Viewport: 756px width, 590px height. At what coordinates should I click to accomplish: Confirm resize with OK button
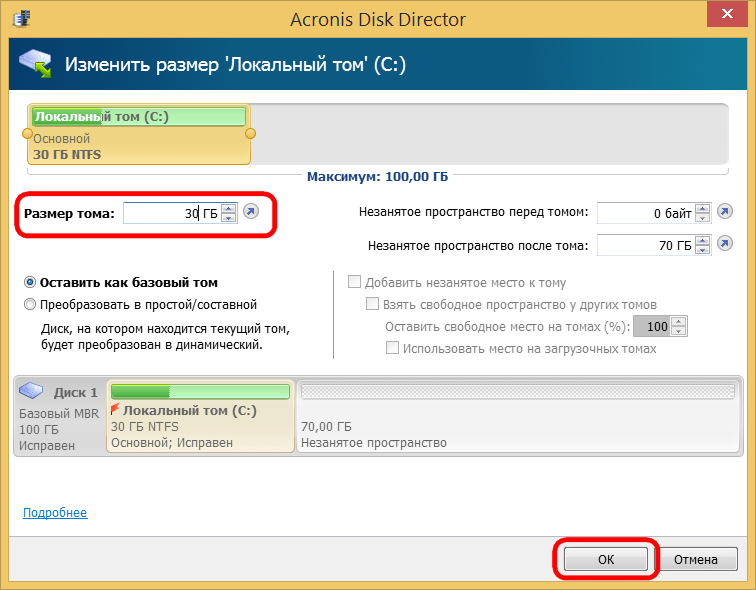606,559
